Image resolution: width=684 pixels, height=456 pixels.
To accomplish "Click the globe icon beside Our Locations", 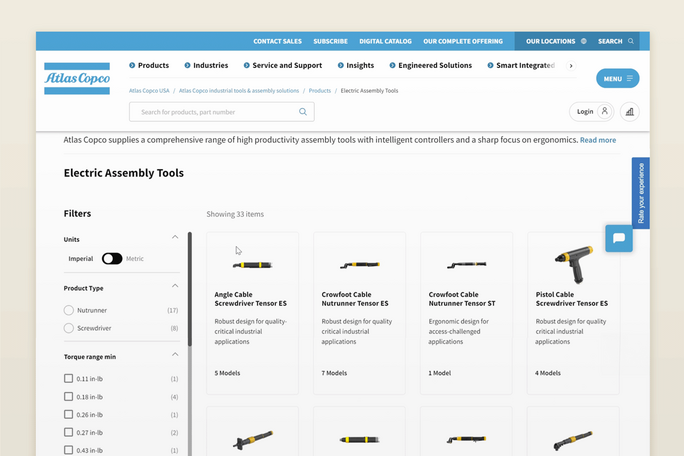I will [x=584, y=42].
